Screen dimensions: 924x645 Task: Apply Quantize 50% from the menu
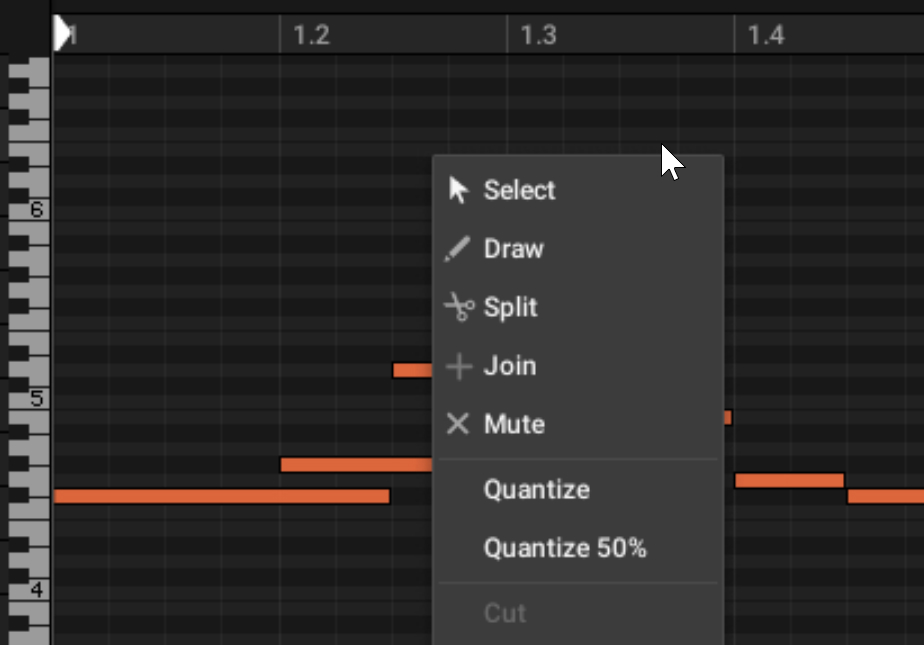[x=564, y=548]
